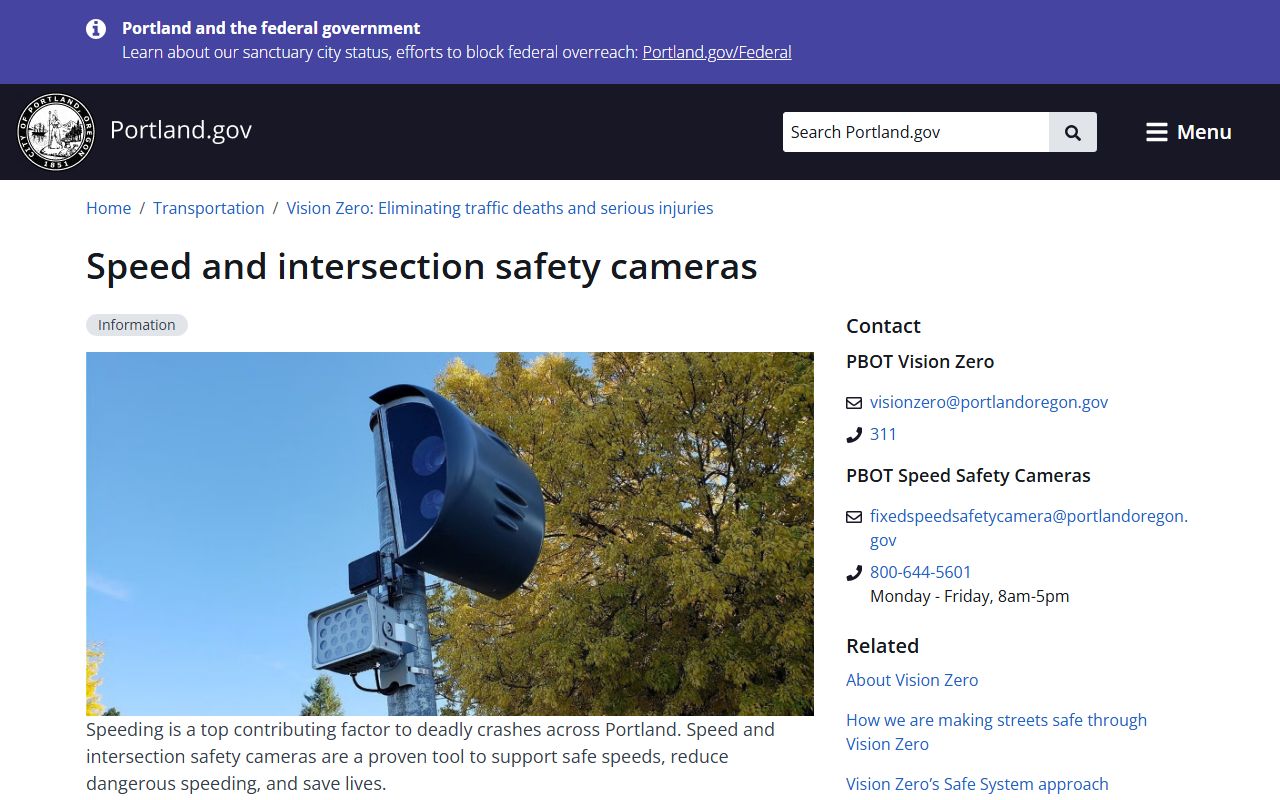Click the info icon in the purple banner

[x=96, y=29]
